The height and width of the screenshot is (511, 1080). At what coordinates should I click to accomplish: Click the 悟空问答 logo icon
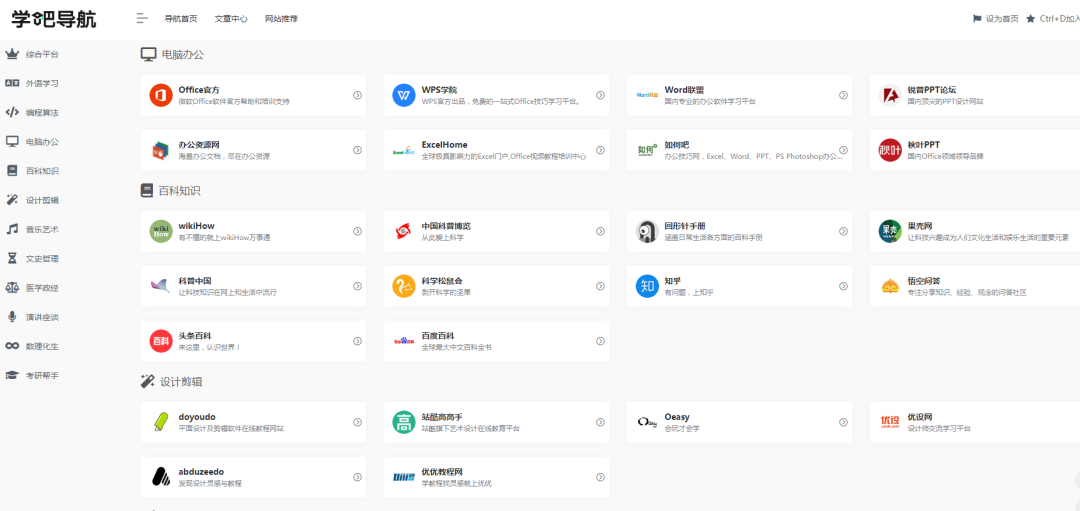coord(890,286)
